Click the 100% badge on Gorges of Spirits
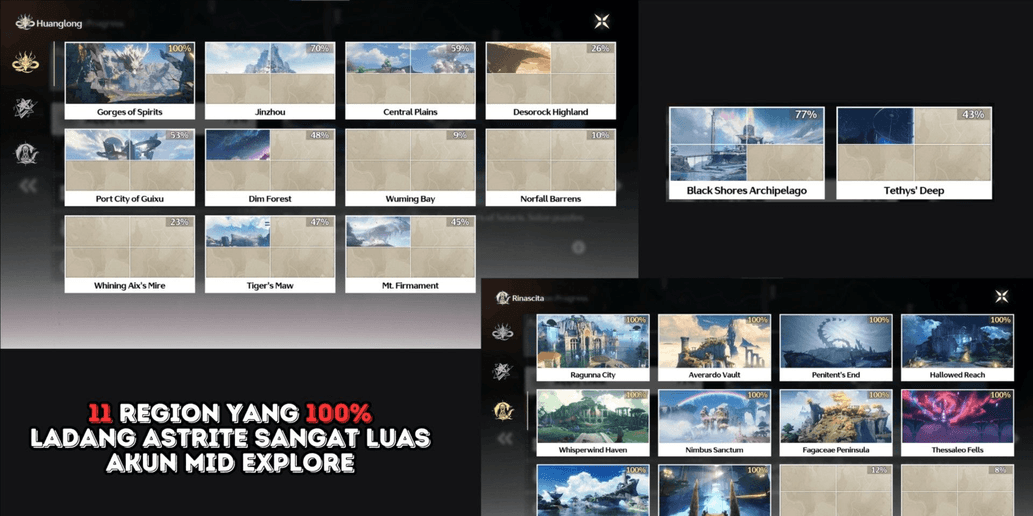Viewport: 1033px width, 516px height. click(180, 49)
